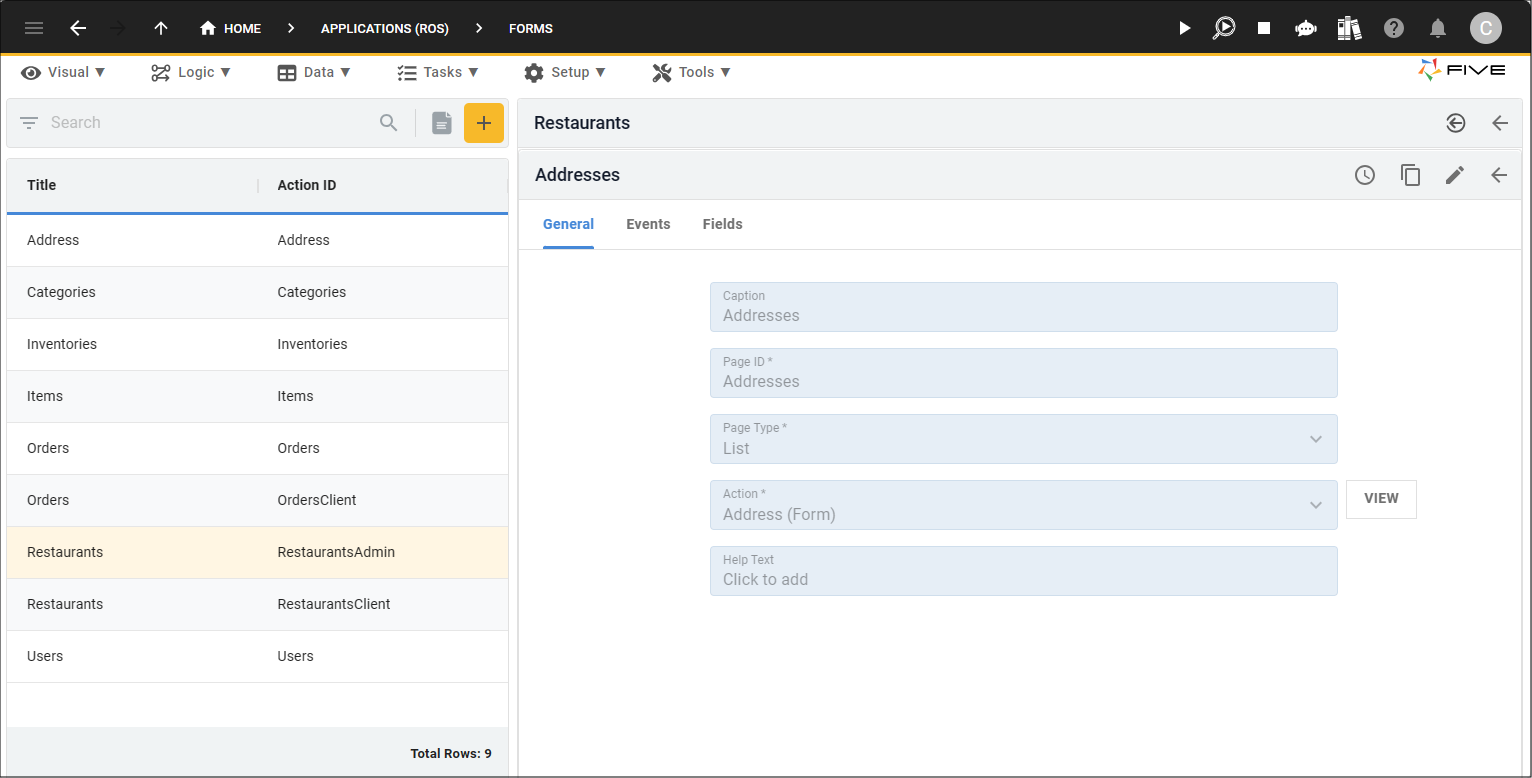The height and width of the screenshot is (778, 1532).
Task: Select the RestaurantsClient row
Action: click(257, 604)
